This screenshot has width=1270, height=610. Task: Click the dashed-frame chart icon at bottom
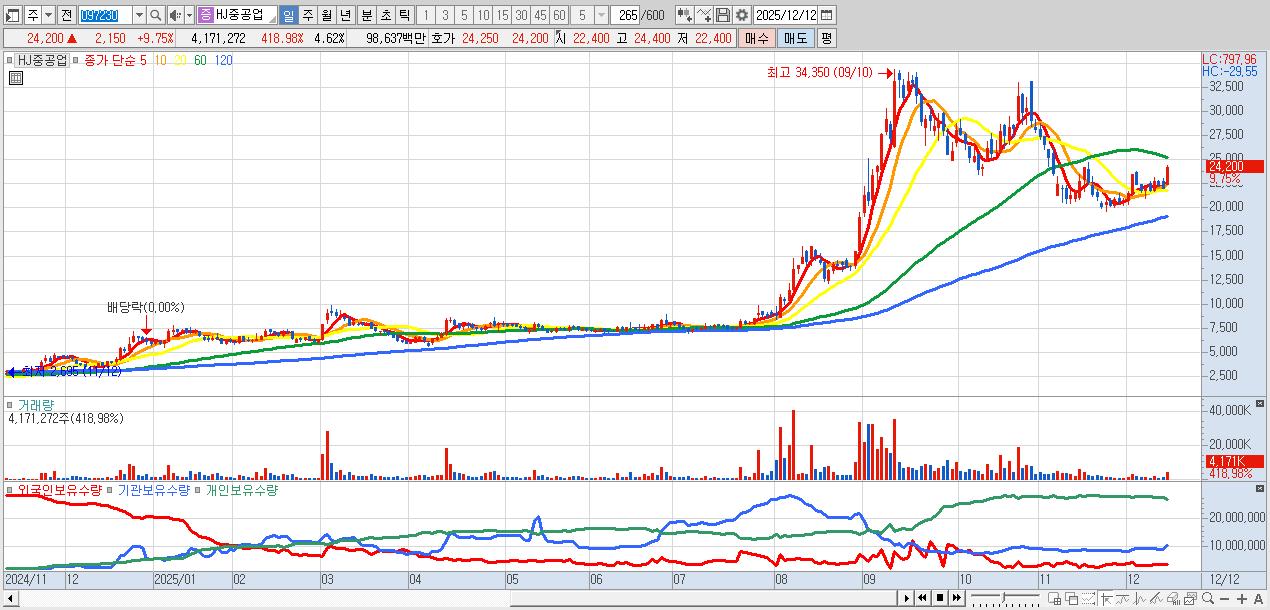pos(1088,598)
